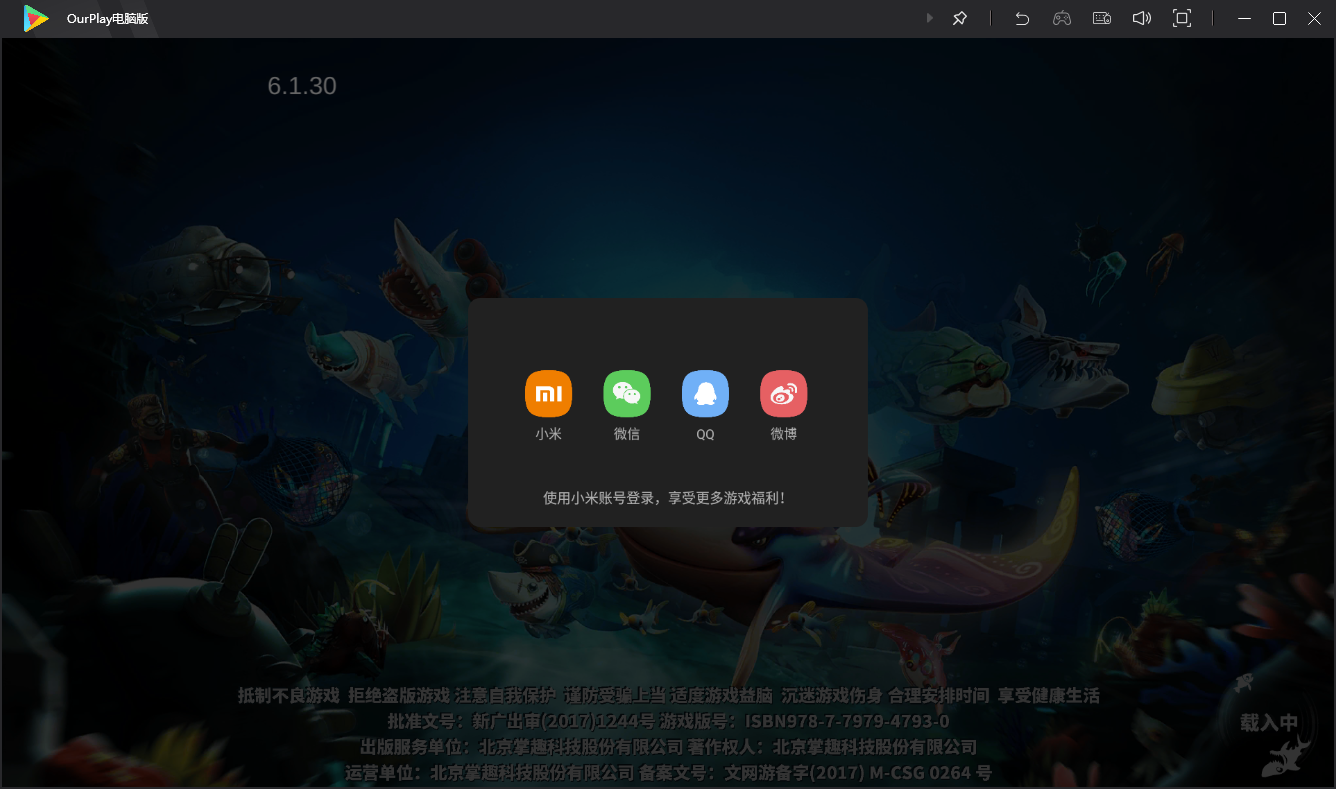Click the 运营单位 operator line

tap(668, 773)
